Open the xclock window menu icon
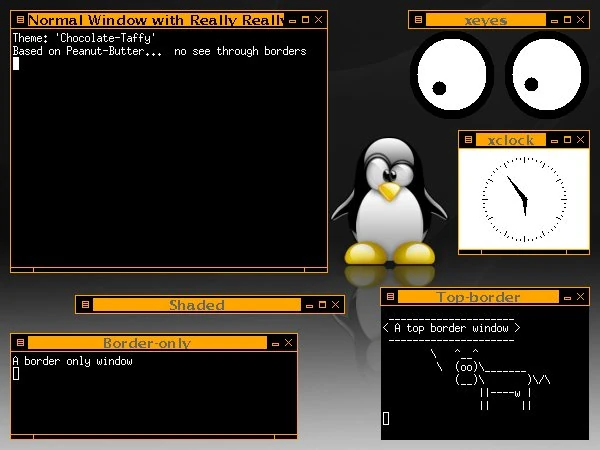The width and height of the screenshot is (600, 450). [468, 140]
